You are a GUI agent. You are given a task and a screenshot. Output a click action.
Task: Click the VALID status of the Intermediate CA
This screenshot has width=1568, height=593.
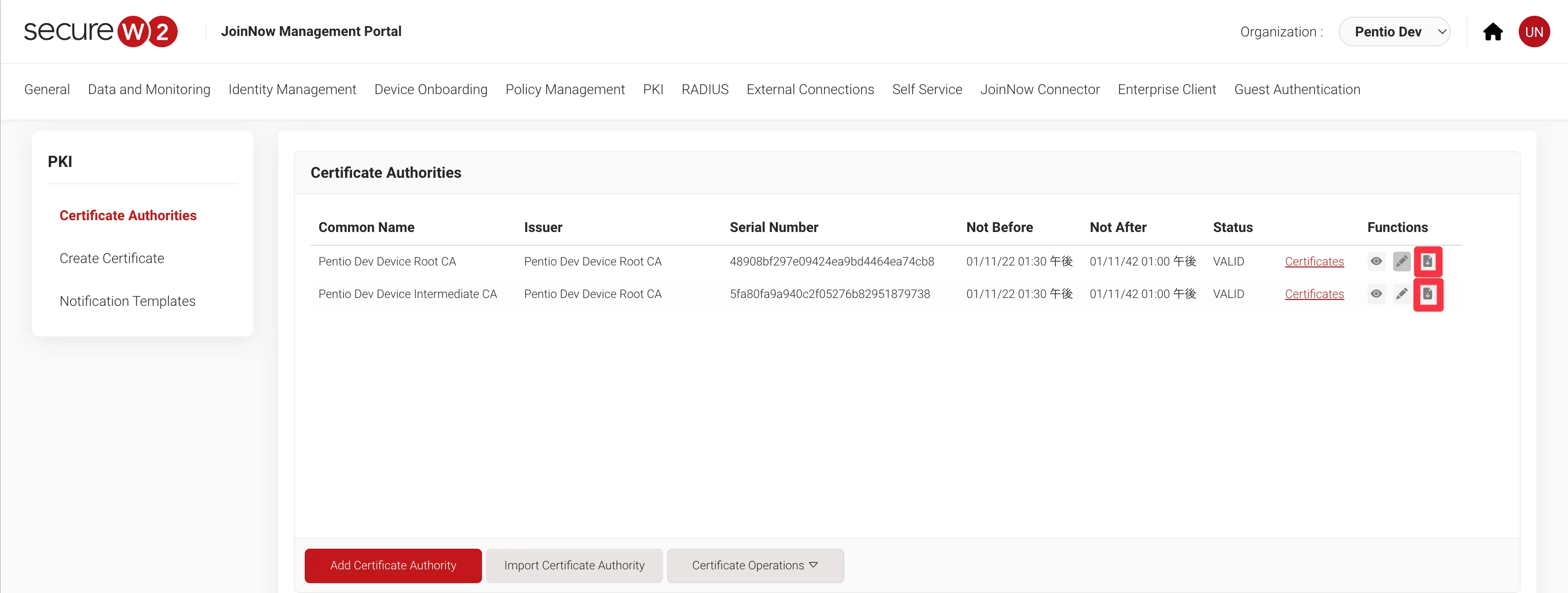[x=1228, y=294]
